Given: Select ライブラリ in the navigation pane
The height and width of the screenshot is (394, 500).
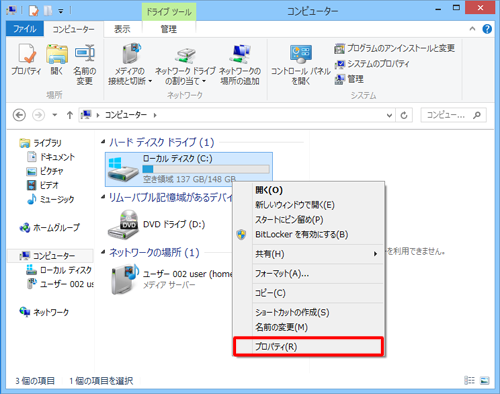Looking at the screenshot, I should click(x=40, y=143).
